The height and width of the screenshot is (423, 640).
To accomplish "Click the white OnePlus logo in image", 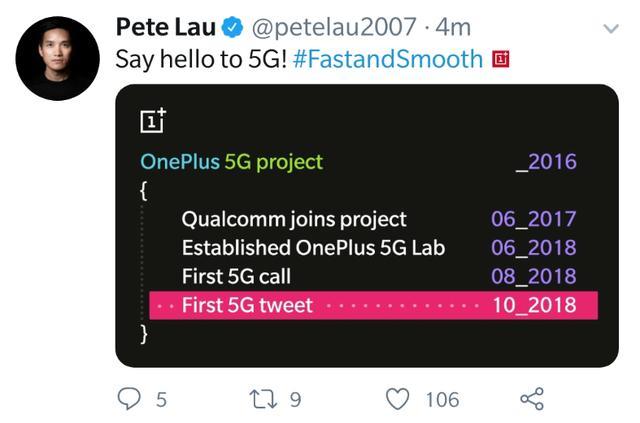I will click(154, 120).
